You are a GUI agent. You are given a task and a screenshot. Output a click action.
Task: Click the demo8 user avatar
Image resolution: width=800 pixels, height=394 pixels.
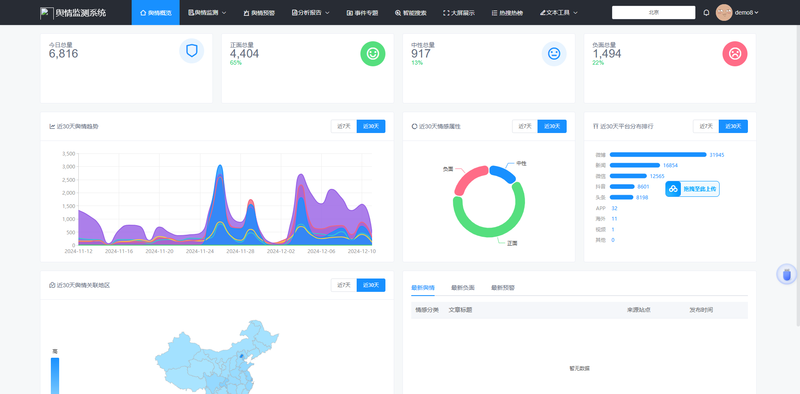point(724,13)
